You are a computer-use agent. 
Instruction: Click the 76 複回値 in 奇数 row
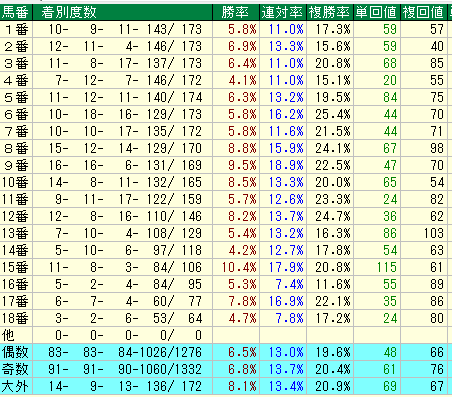437,369
